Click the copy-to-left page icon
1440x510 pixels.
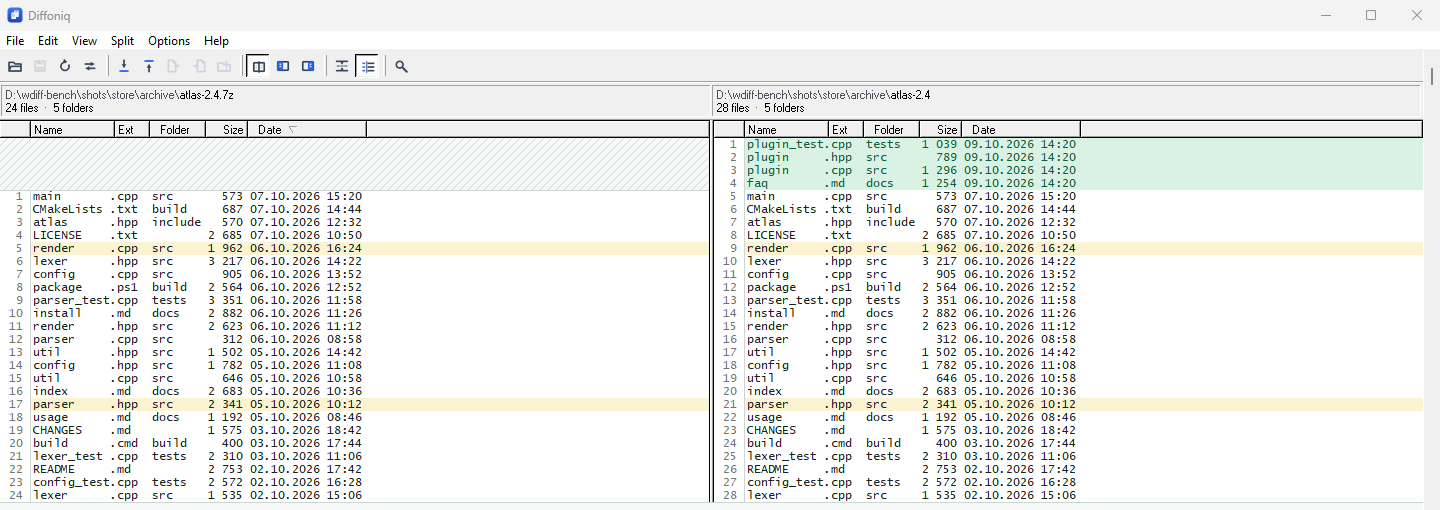pos(199,66)
